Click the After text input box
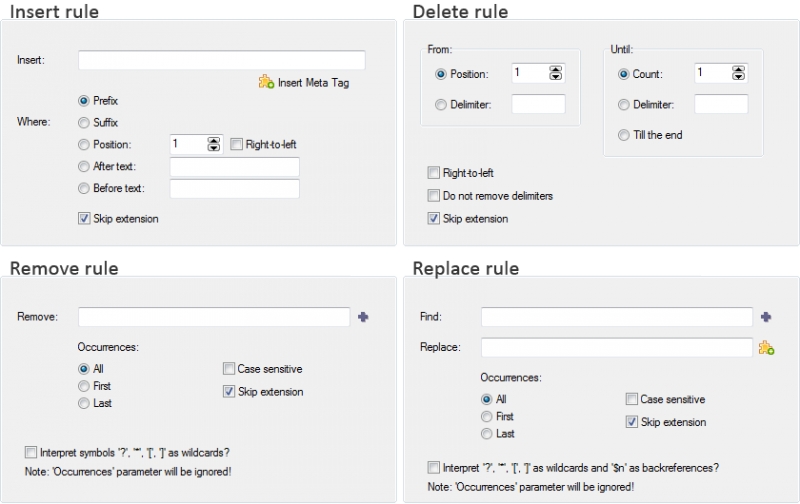Image resolution: width=800 pixels, height=504 pixels. [234, 167]
